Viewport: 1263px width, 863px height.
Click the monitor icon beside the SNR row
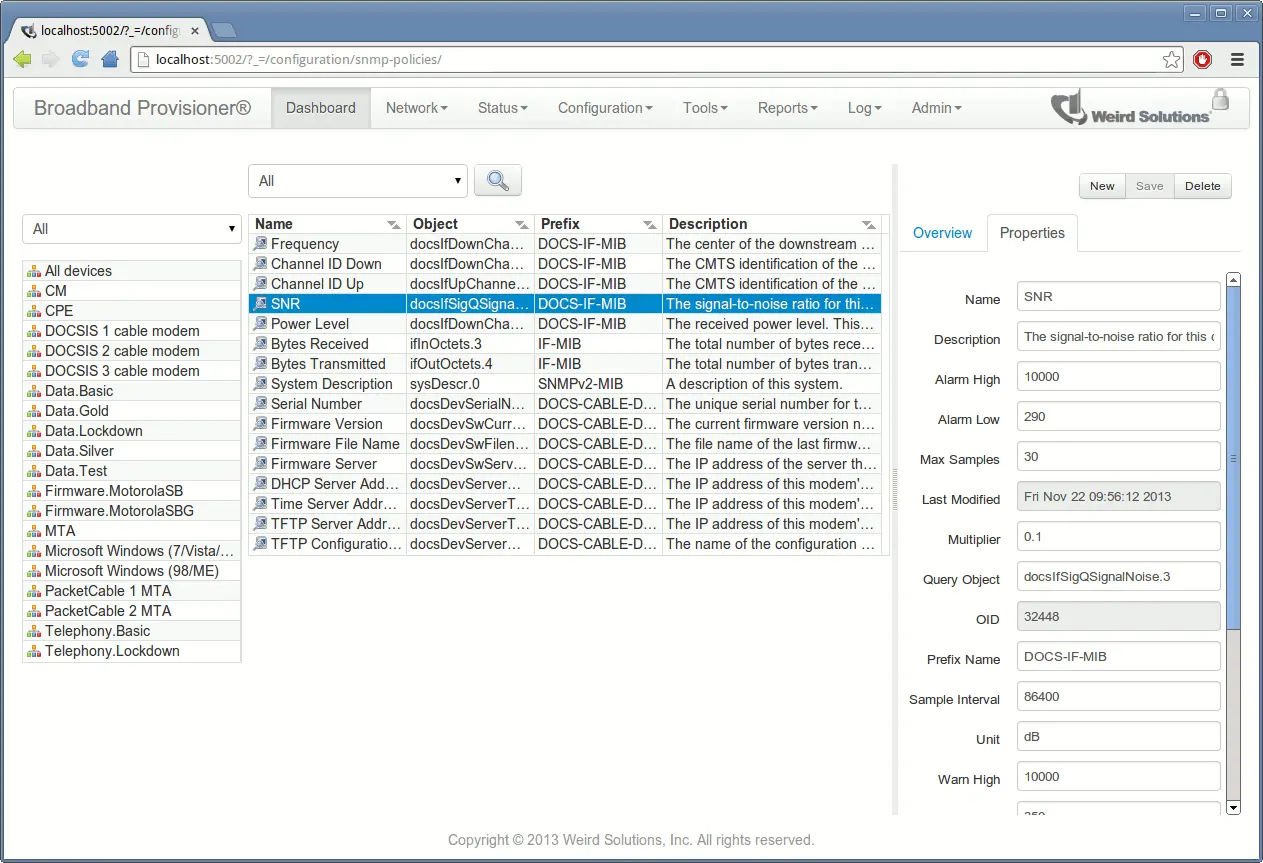point(261,304)
